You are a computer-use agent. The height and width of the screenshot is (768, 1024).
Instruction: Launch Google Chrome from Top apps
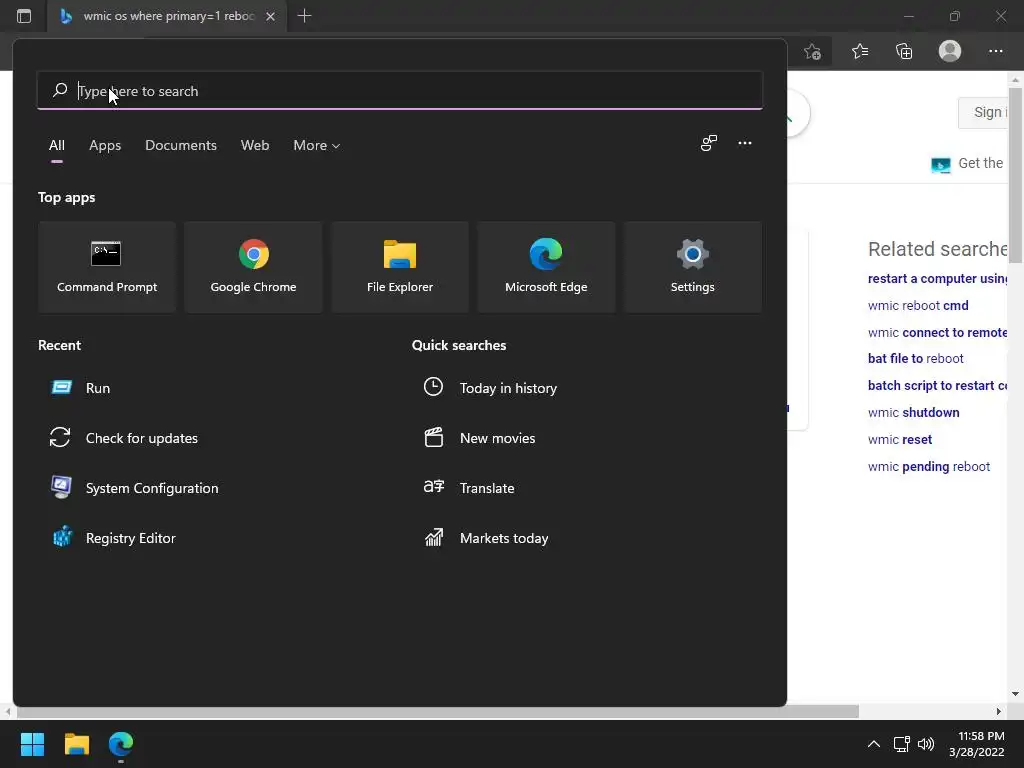[253, 266]
